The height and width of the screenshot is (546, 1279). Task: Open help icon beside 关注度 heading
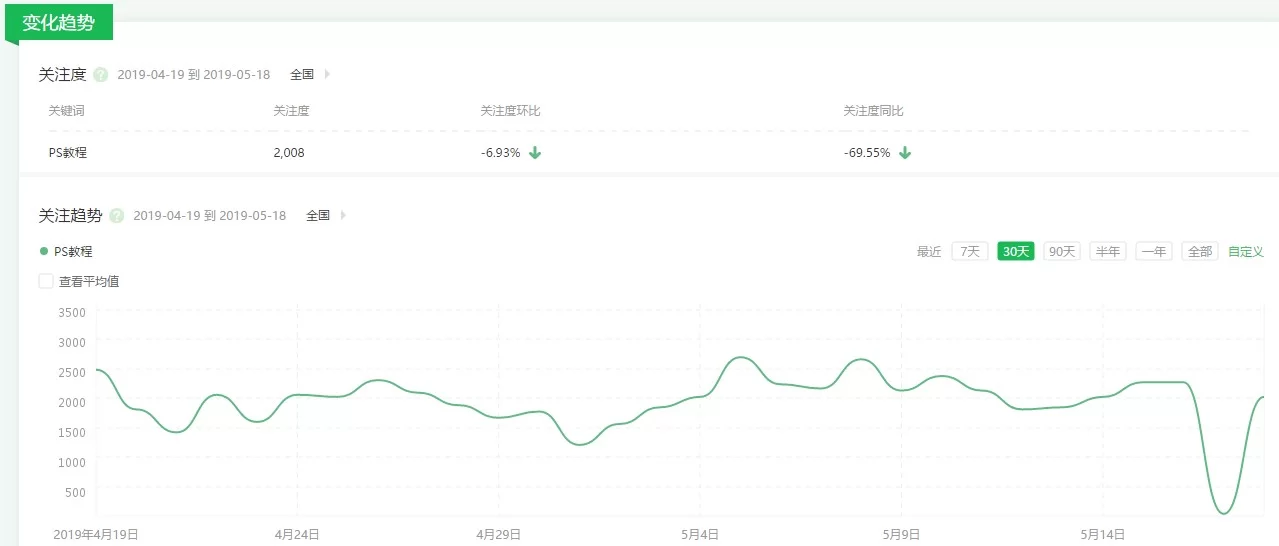(x=100, y=75)
